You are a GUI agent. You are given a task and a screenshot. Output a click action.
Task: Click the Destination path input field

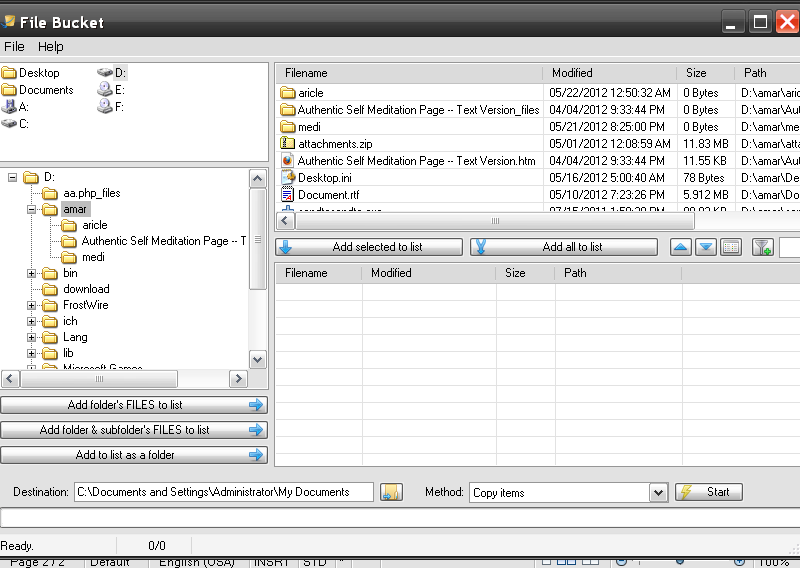[223, 492]
